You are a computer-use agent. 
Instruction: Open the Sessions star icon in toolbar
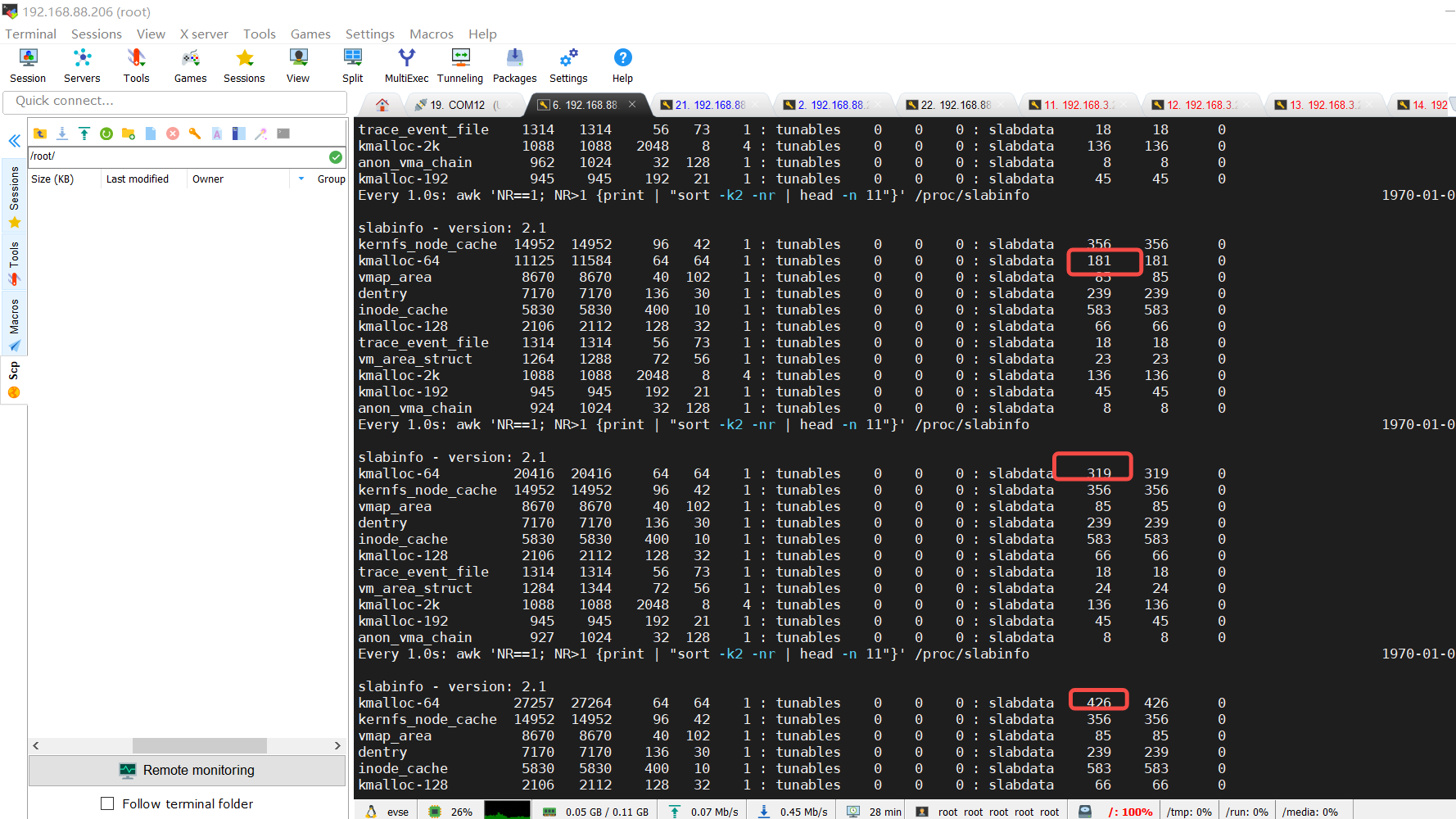(x=244, y=66)
